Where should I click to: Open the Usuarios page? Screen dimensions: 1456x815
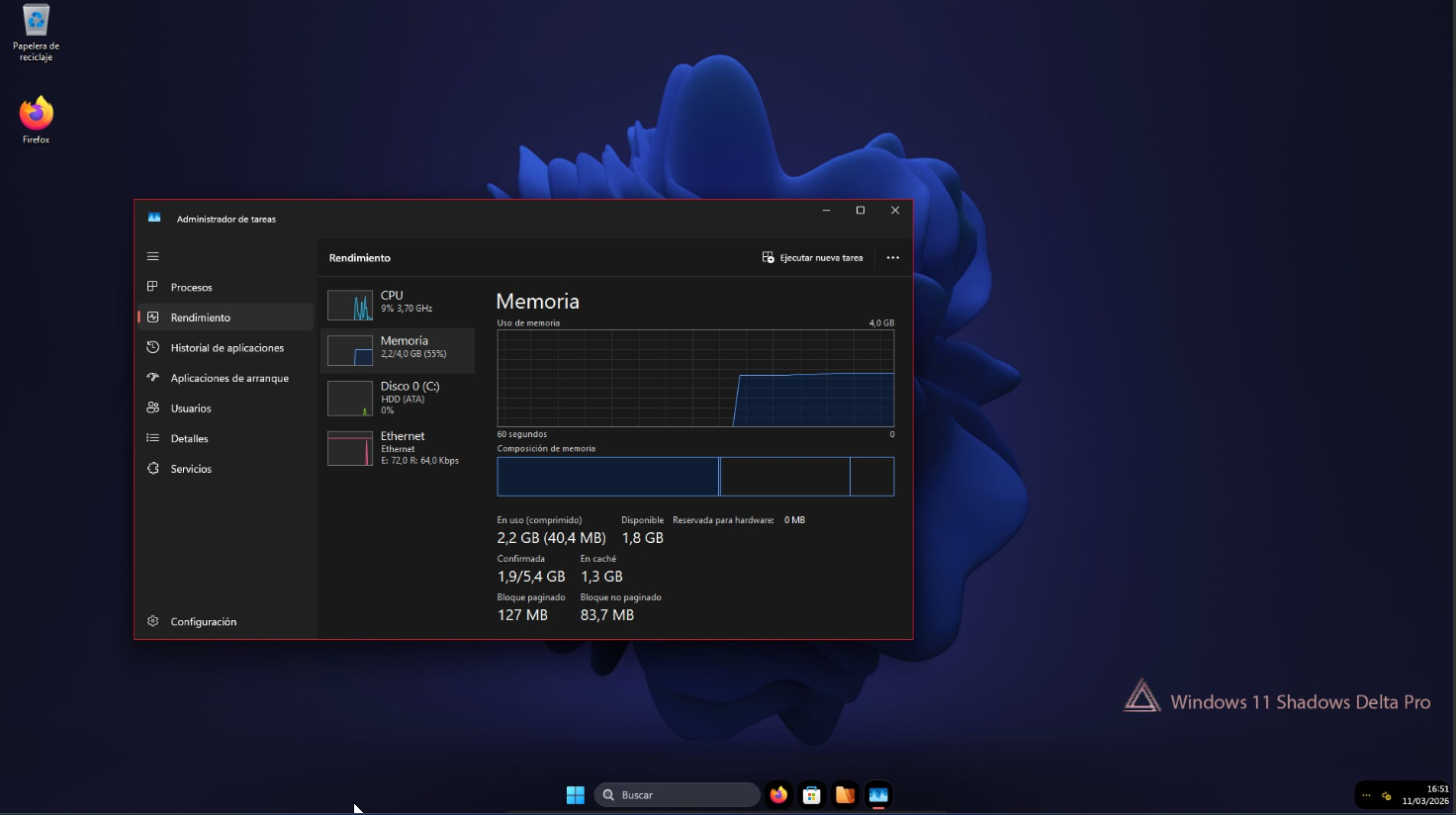pos(226,408)
